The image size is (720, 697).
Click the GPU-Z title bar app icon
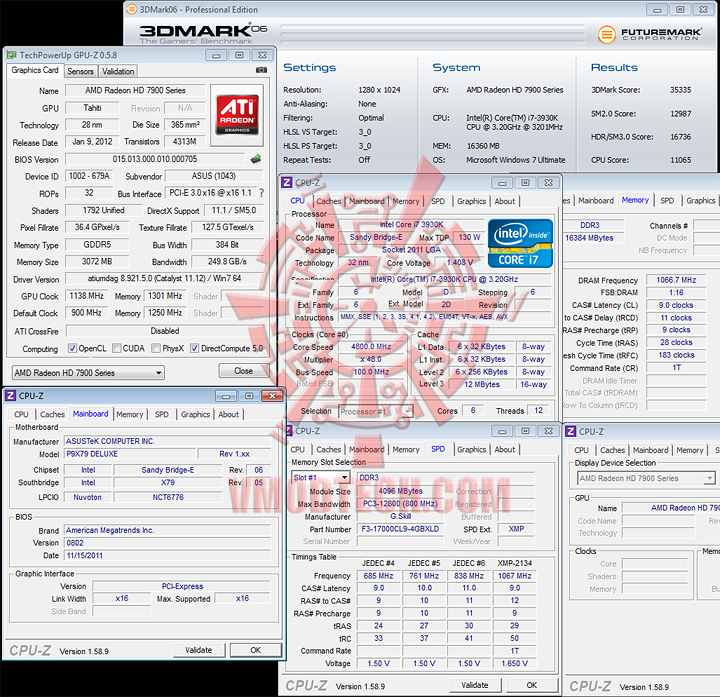[x=11, y=55]
